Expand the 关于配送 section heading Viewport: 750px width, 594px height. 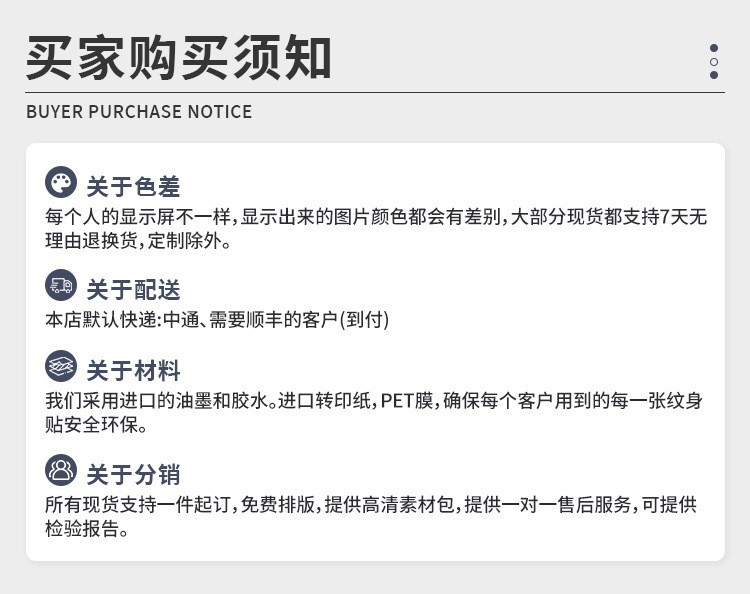click(133, 290)
